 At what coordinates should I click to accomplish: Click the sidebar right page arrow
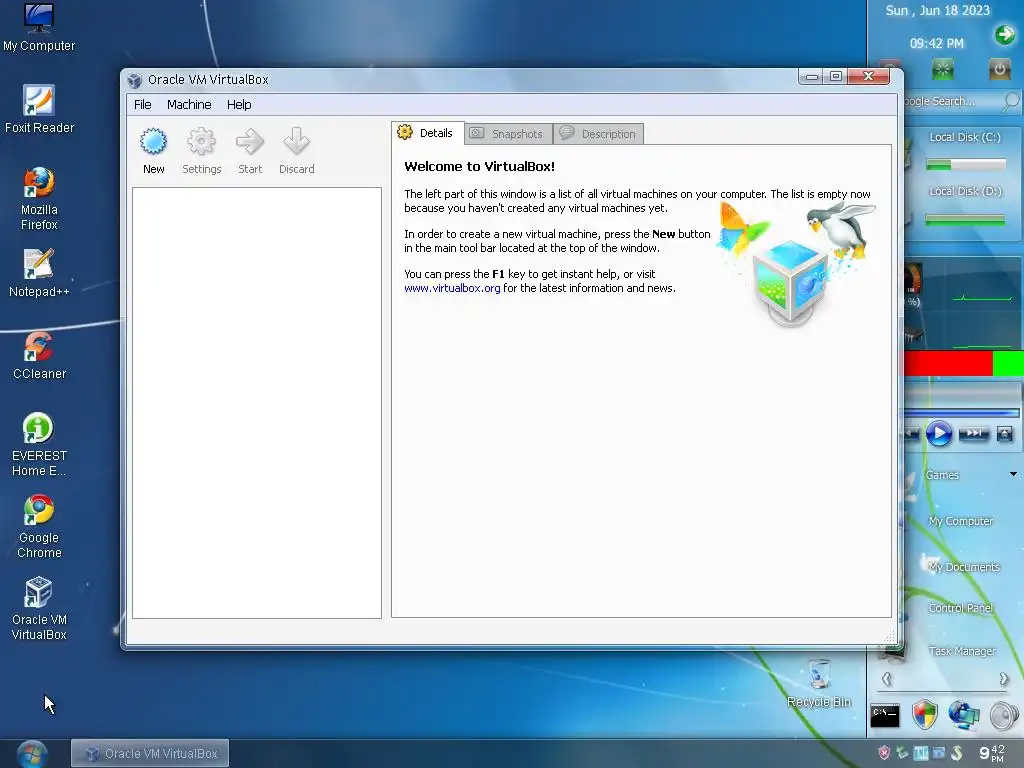1003,679
